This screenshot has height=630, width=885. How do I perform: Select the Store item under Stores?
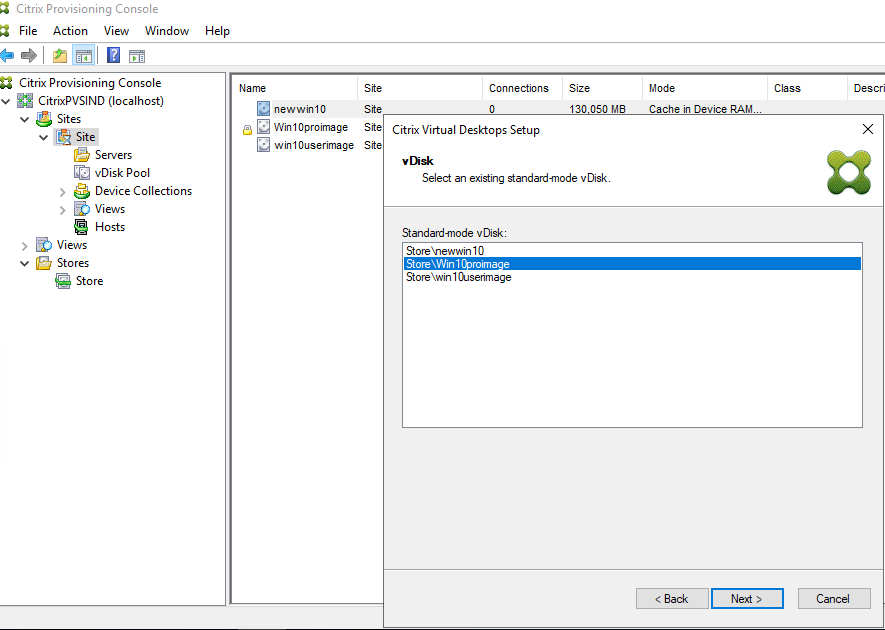[x=90, y=281]
